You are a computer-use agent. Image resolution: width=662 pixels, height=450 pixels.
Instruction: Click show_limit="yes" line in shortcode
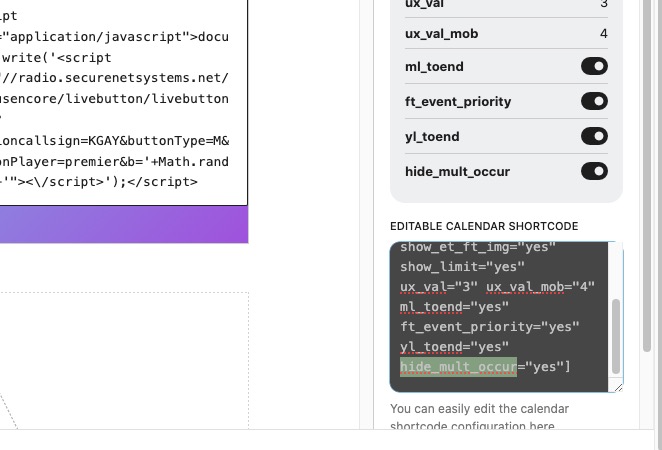(x=462, y=267)
